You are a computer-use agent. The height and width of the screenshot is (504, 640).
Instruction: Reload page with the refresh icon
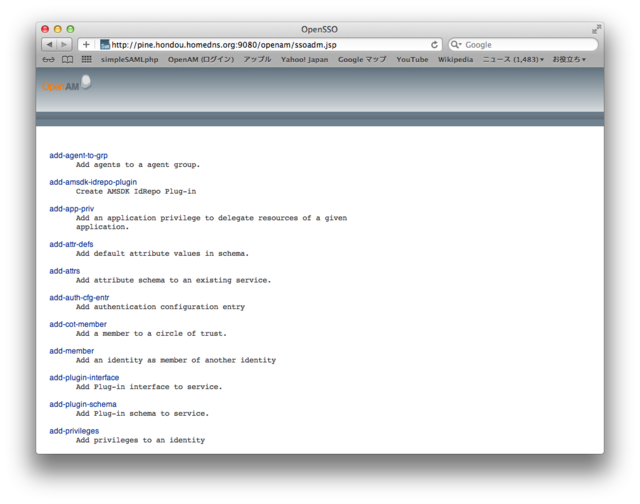[435, 45]
